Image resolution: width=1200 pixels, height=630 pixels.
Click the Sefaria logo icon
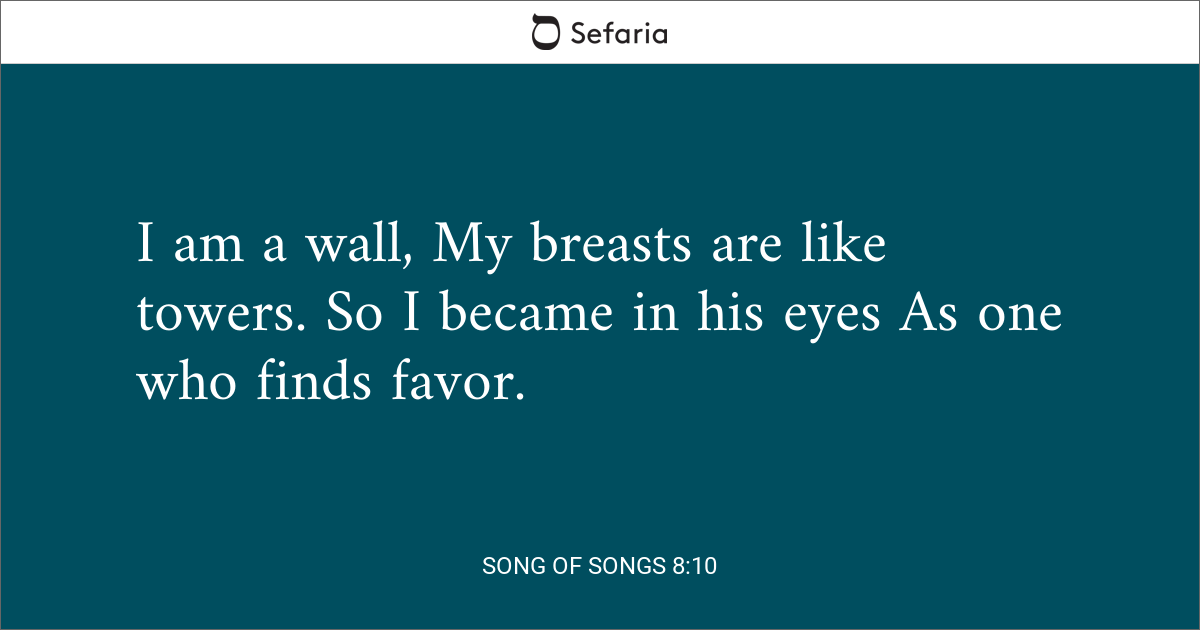click(x=545, y=32)
